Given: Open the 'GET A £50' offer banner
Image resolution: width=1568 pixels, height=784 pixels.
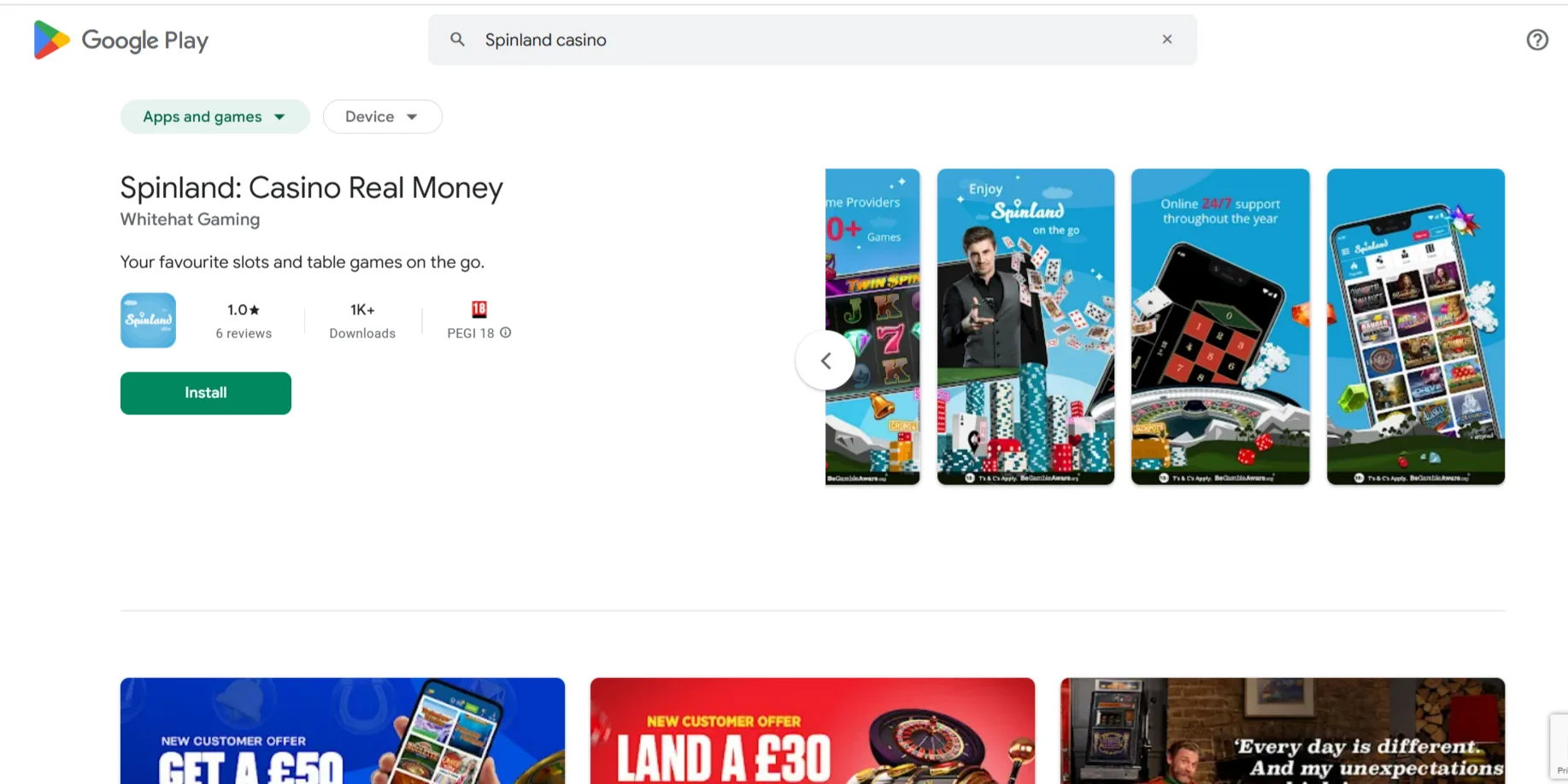Looking at the screenshot, I should (x=343, y=731).
